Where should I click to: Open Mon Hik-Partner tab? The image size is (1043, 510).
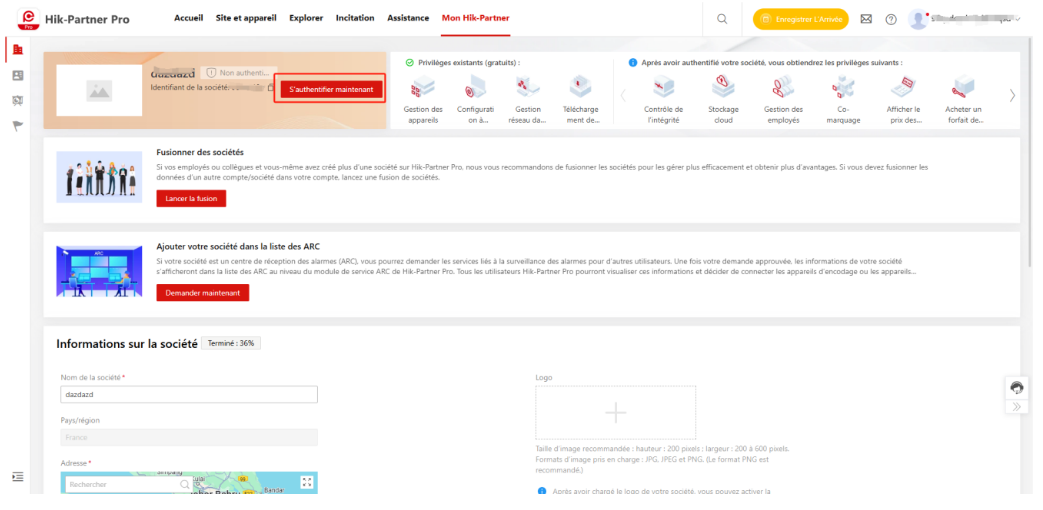coord(476,18)
